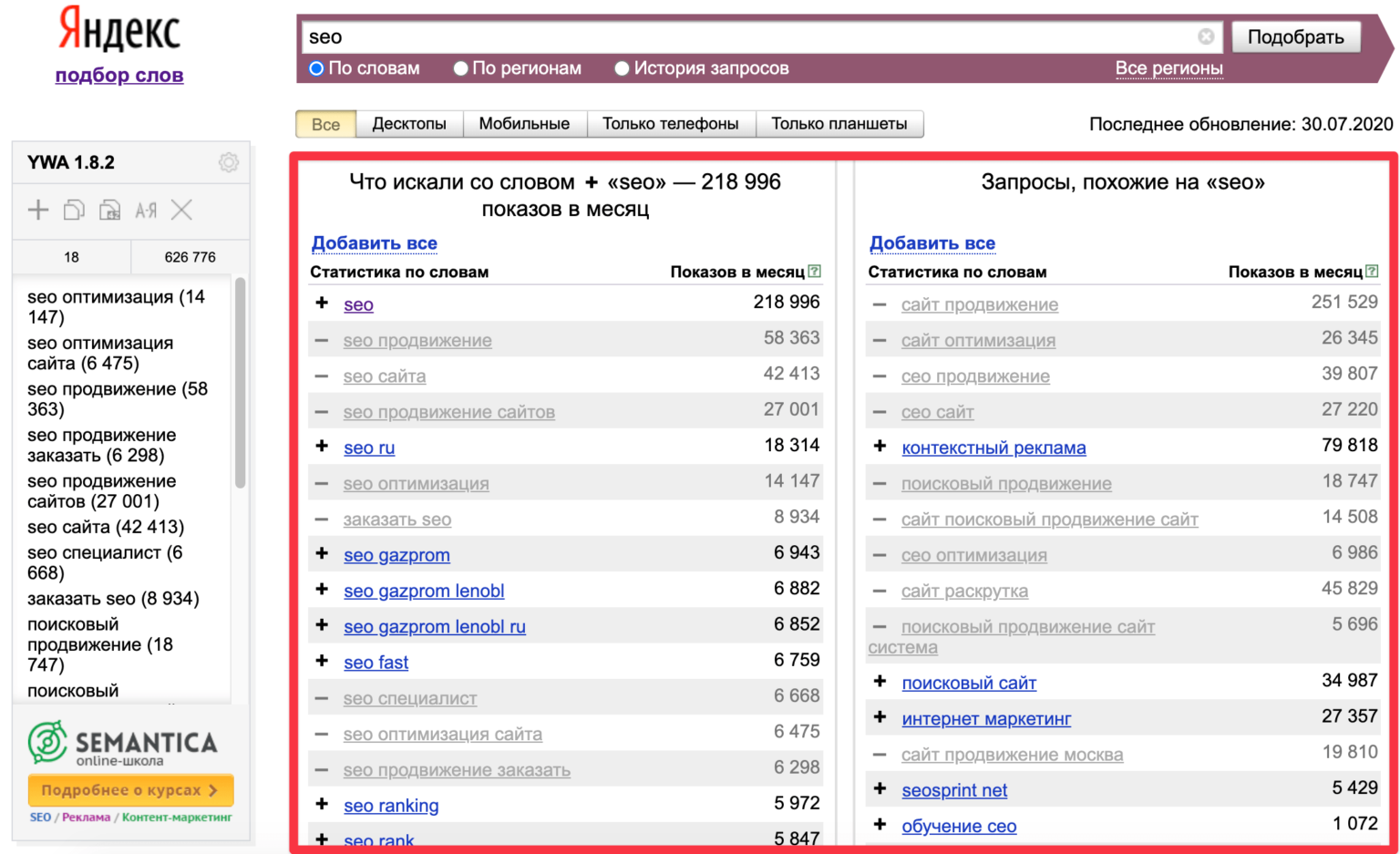Open the 'seo gazprom lenobl ru' link
The height and width of the screenshot is (854, 1400).
[x=435, y=627]
